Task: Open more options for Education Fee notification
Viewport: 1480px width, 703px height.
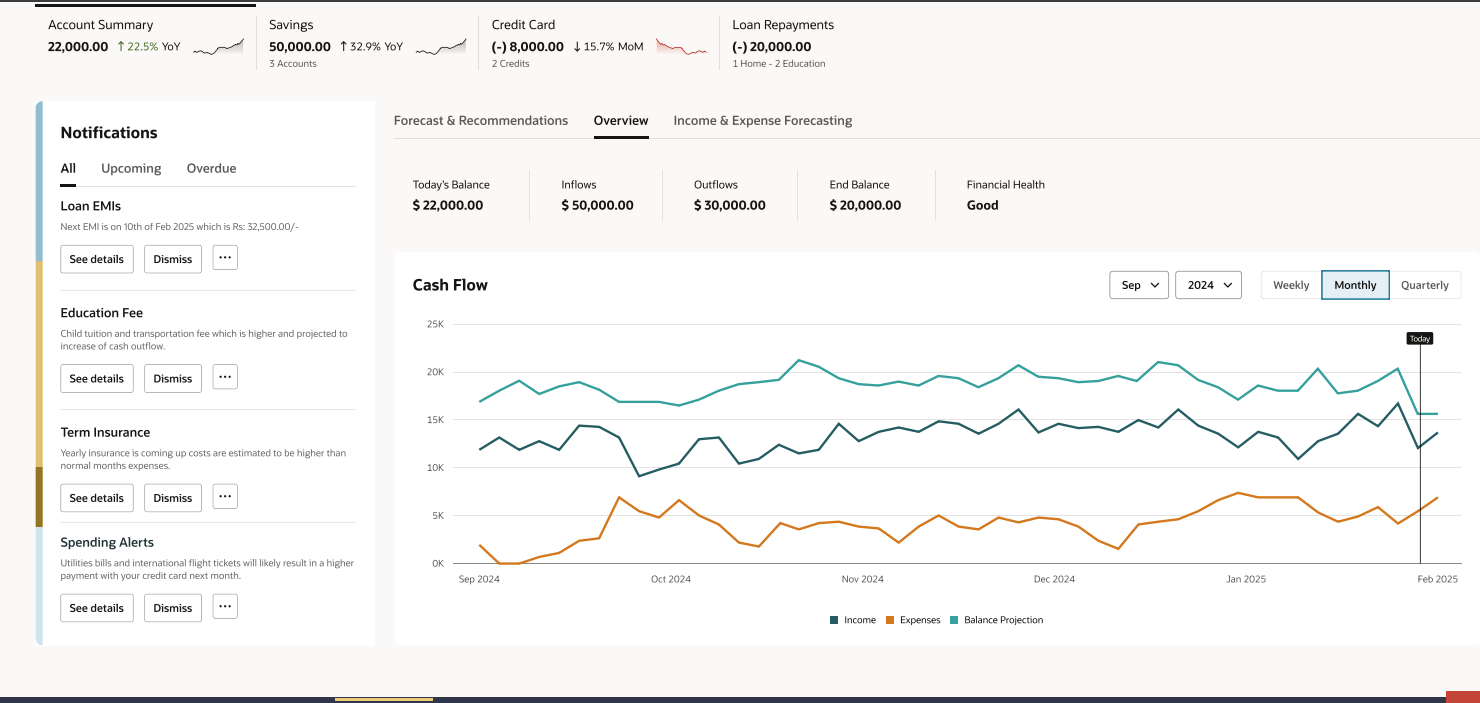Action: click(x=225, y=377)
